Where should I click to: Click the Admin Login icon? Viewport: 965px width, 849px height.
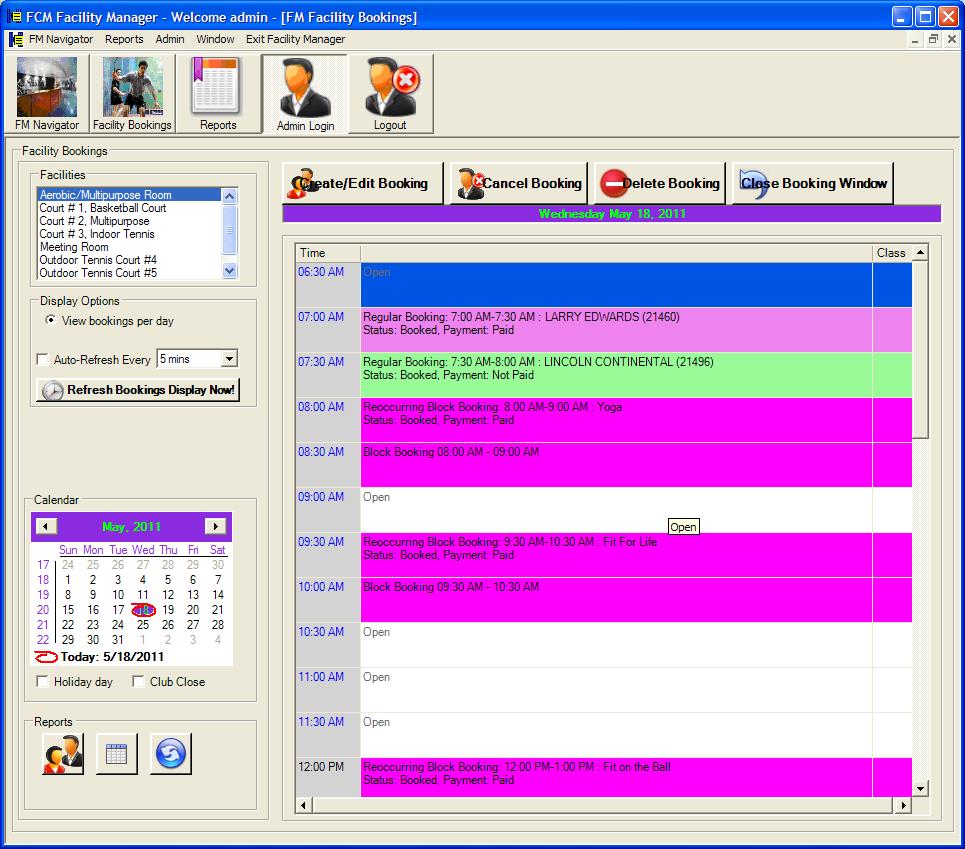[x=305, y=94]
